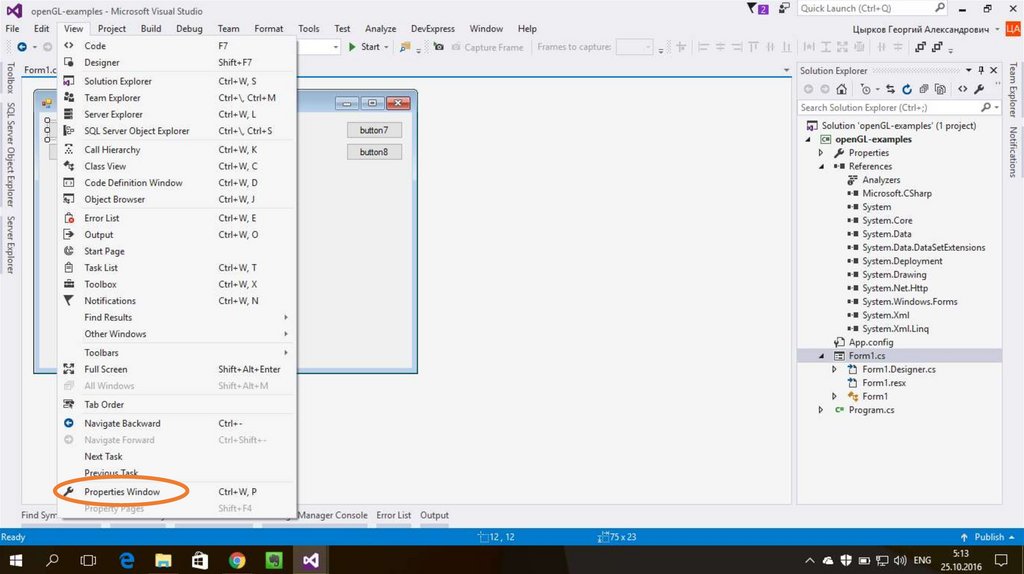Click the Home icon in Solution Explorer

point(841,89)
